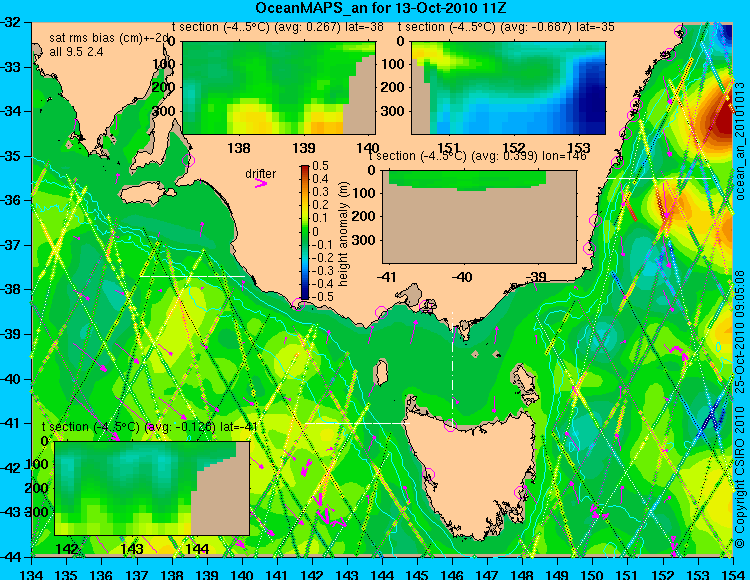Click the 141 longitude axis label
Image resolution: width=750 pixels, height=580 pixels.
[x=277, y=574]
